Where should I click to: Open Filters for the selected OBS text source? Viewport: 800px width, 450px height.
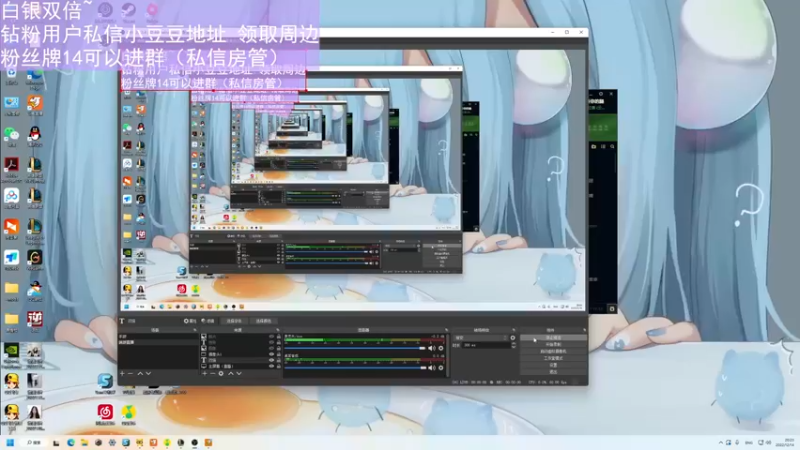coord(208,321)
